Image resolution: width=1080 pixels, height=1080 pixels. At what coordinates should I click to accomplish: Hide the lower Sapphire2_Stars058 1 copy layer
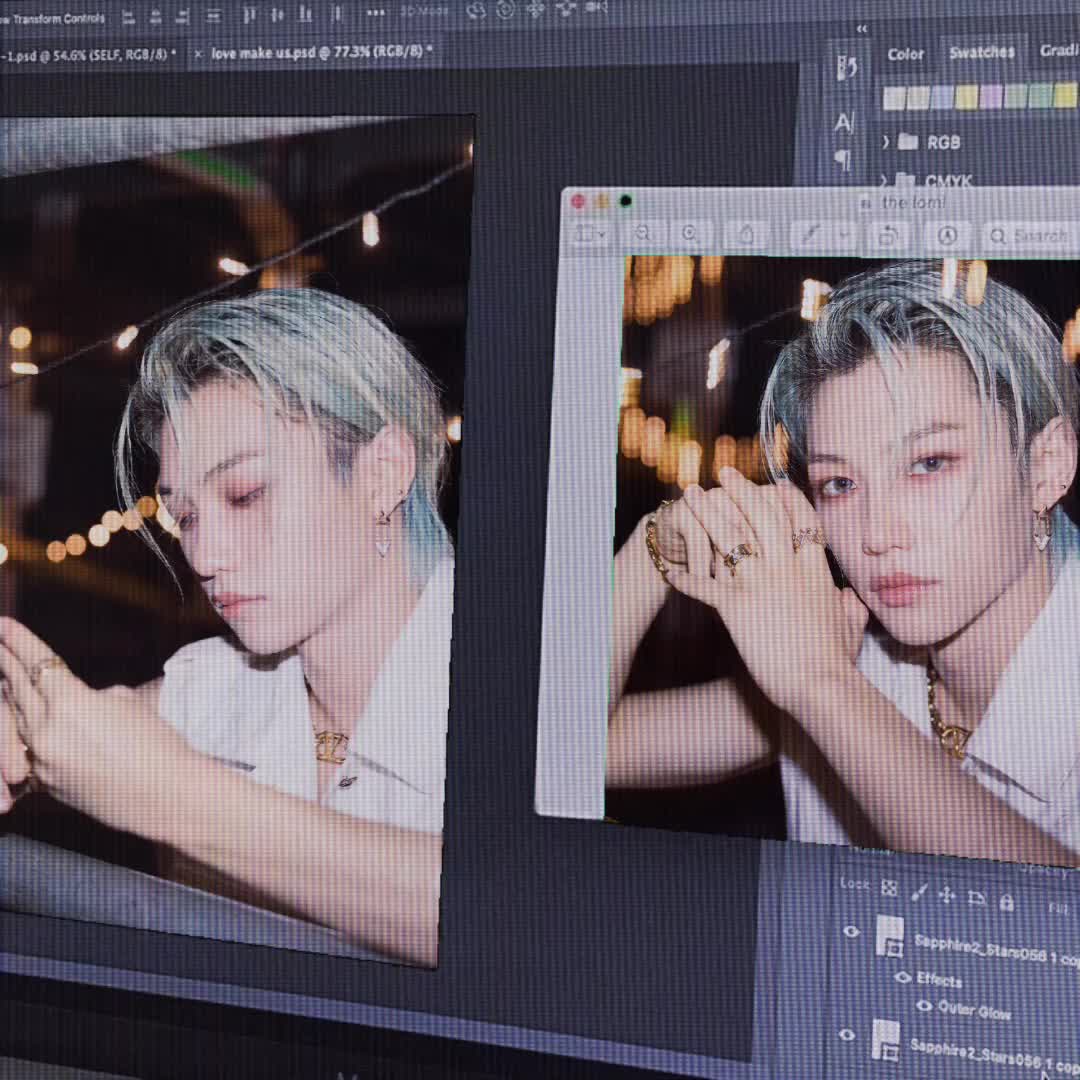tap(847, 1035)
